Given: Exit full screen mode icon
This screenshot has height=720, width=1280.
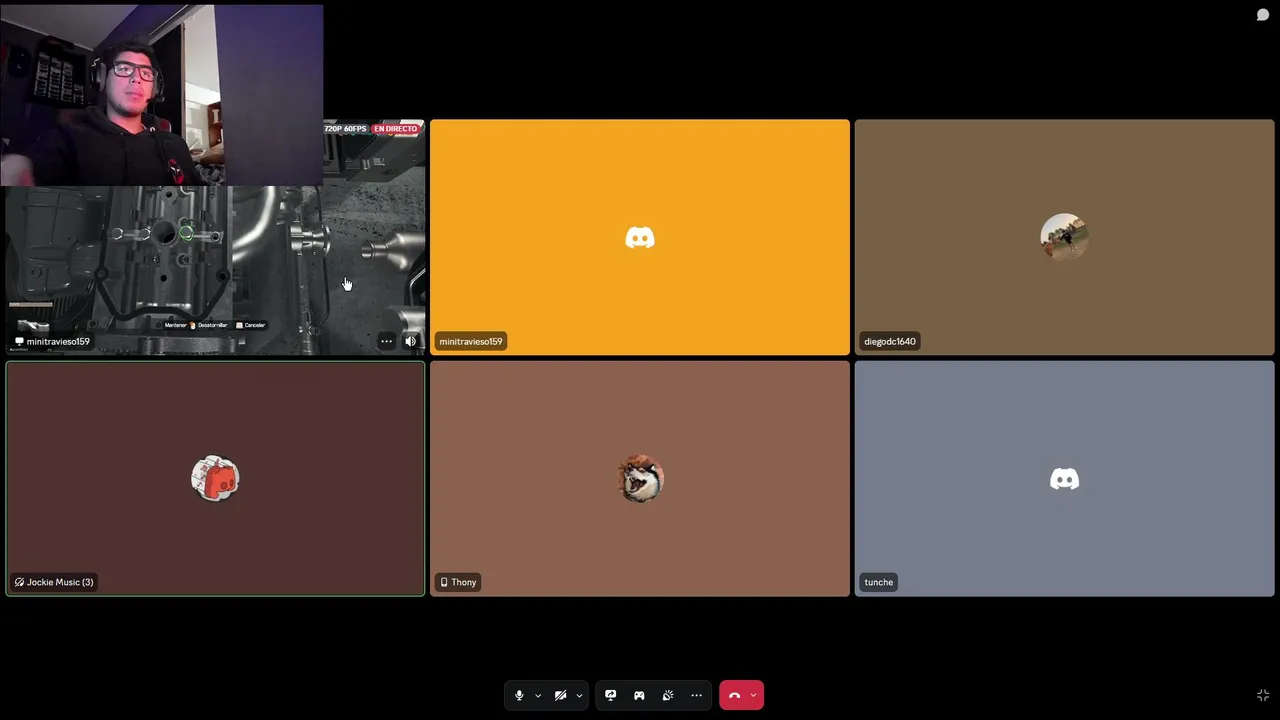Looking at the screenshot, I should pyautogui.click(x=1262, y=695).
